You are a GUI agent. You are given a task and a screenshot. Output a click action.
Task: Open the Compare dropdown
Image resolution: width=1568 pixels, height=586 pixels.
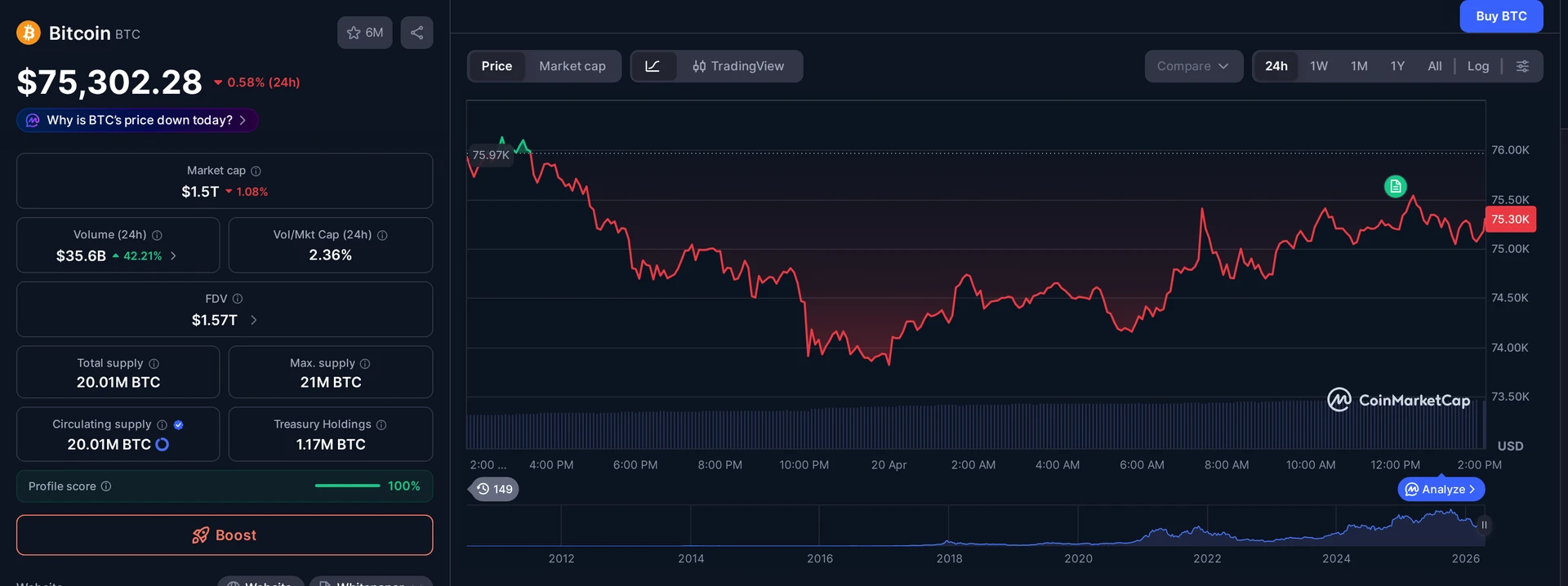click(1193, 66)
